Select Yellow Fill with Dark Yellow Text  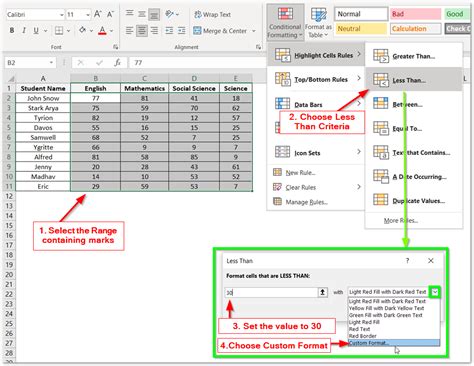394,308
